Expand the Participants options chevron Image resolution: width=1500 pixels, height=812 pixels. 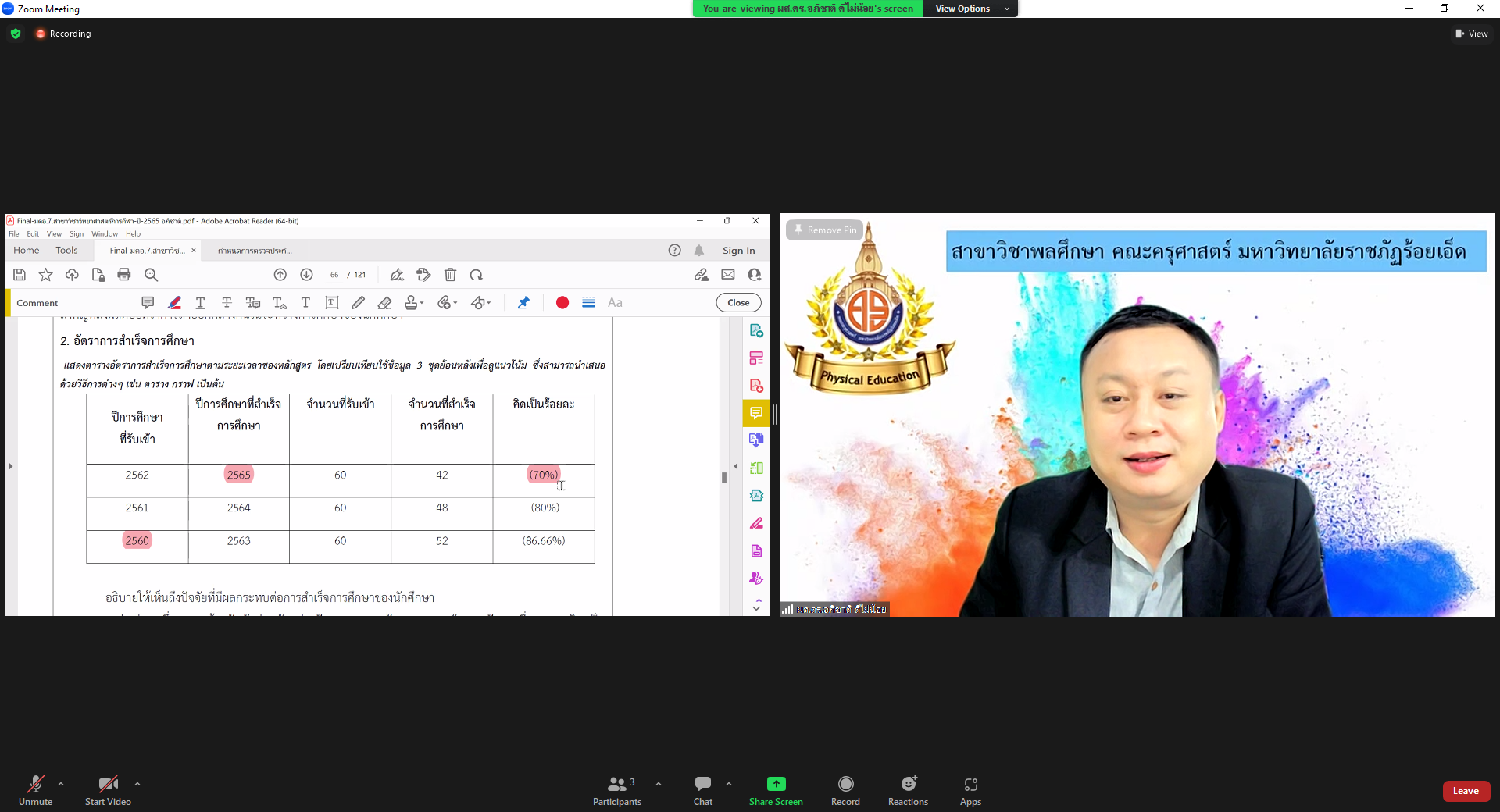pyautogui.click(x=659, y=784)
